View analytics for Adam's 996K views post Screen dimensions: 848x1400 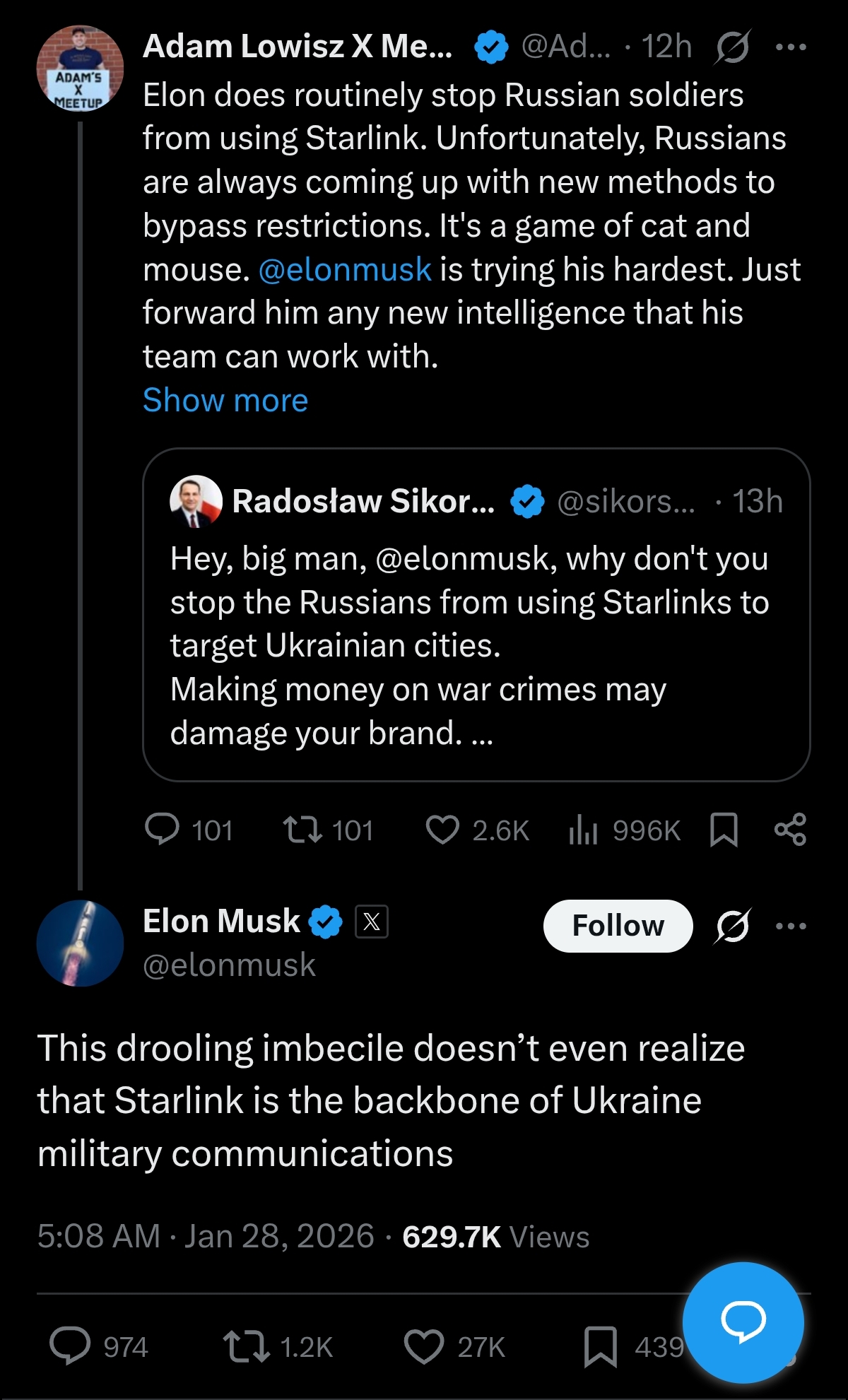[x=584, y=830]
